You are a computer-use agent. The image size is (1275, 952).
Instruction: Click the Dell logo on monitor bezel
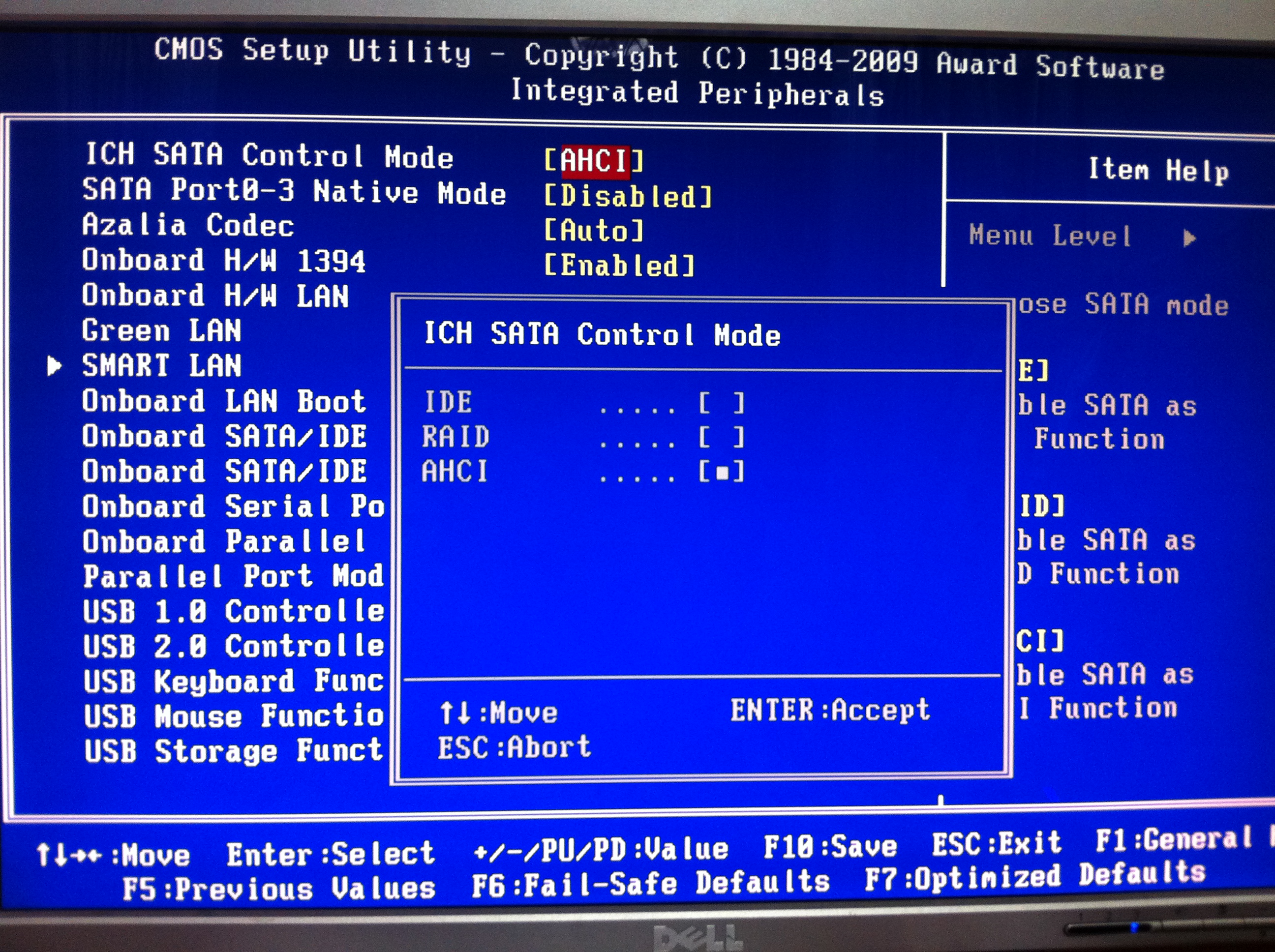pyautogui.click(x=698, y=938)
